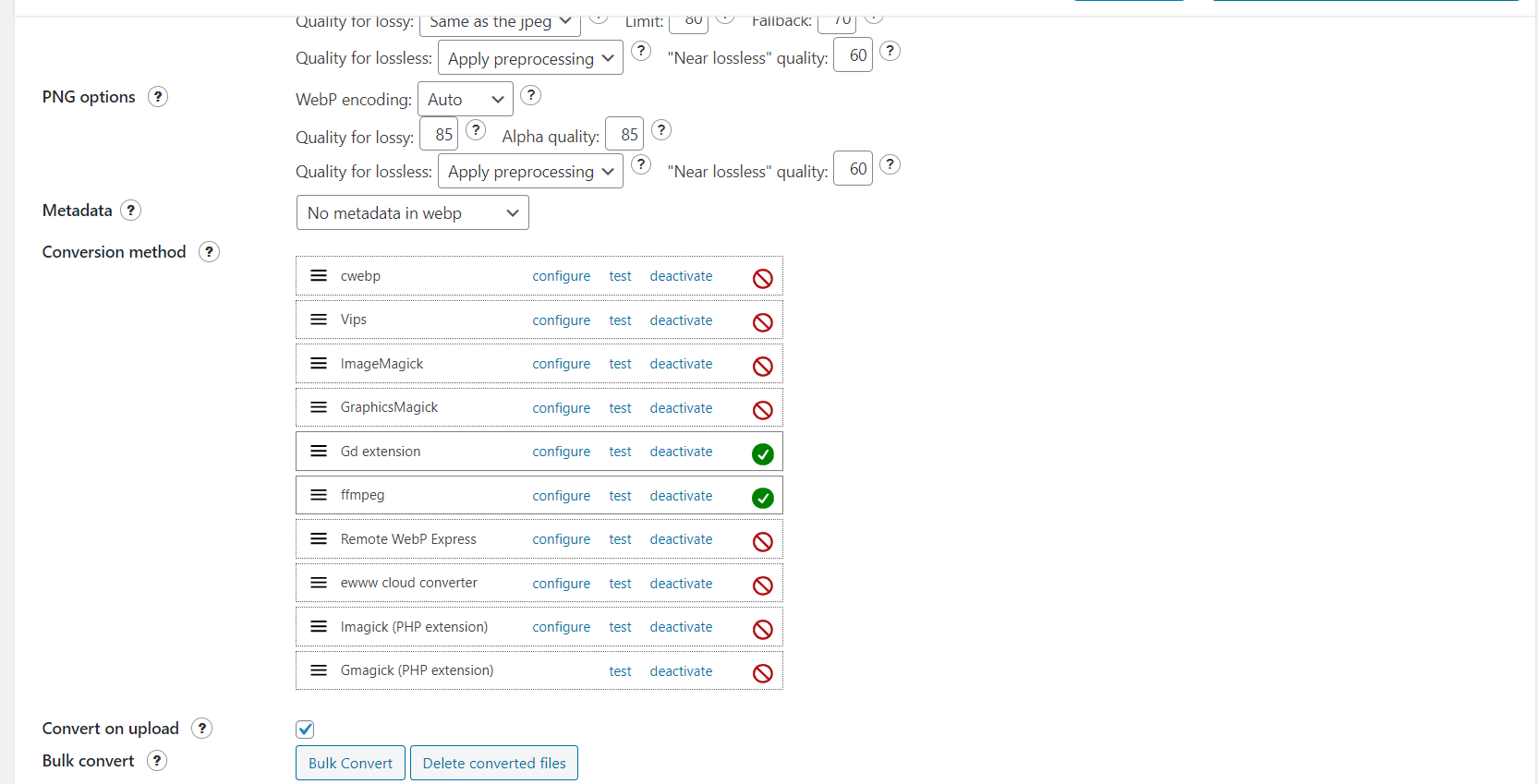
Task: Click the help icon beside Convert on upload
Action: [201, 729]
